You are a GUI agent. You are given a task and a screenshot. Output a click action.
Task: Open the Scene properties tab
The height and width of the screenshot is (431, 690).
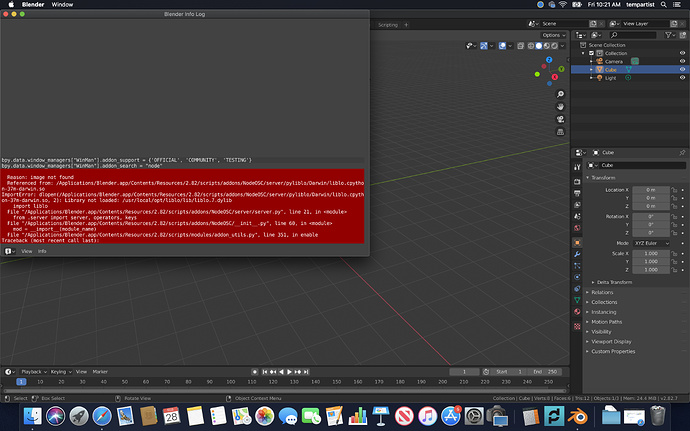[x=577, y=216]
